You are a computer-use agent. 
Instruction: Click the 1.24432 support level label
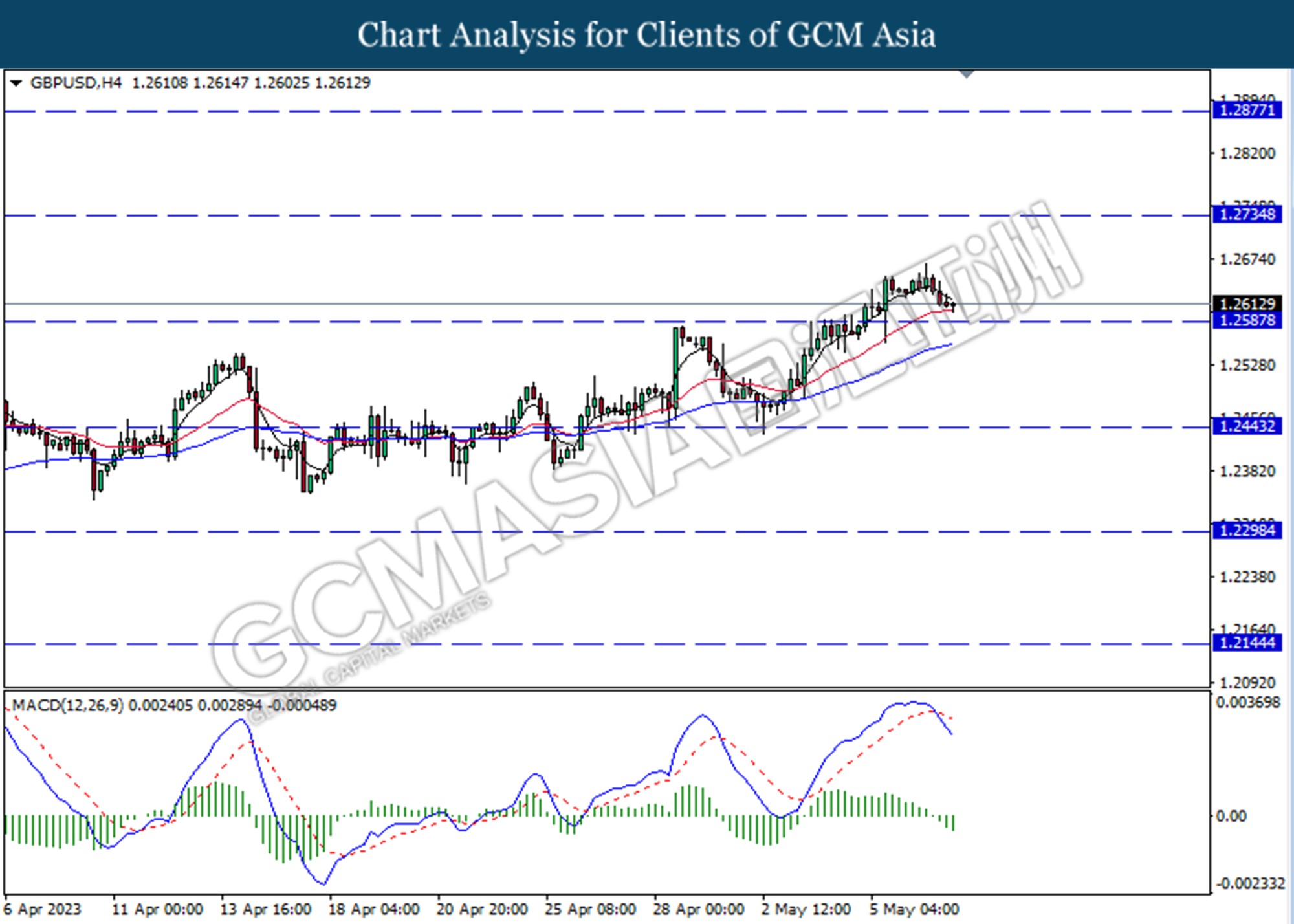pyautogui.click(x=1247, y=426)
